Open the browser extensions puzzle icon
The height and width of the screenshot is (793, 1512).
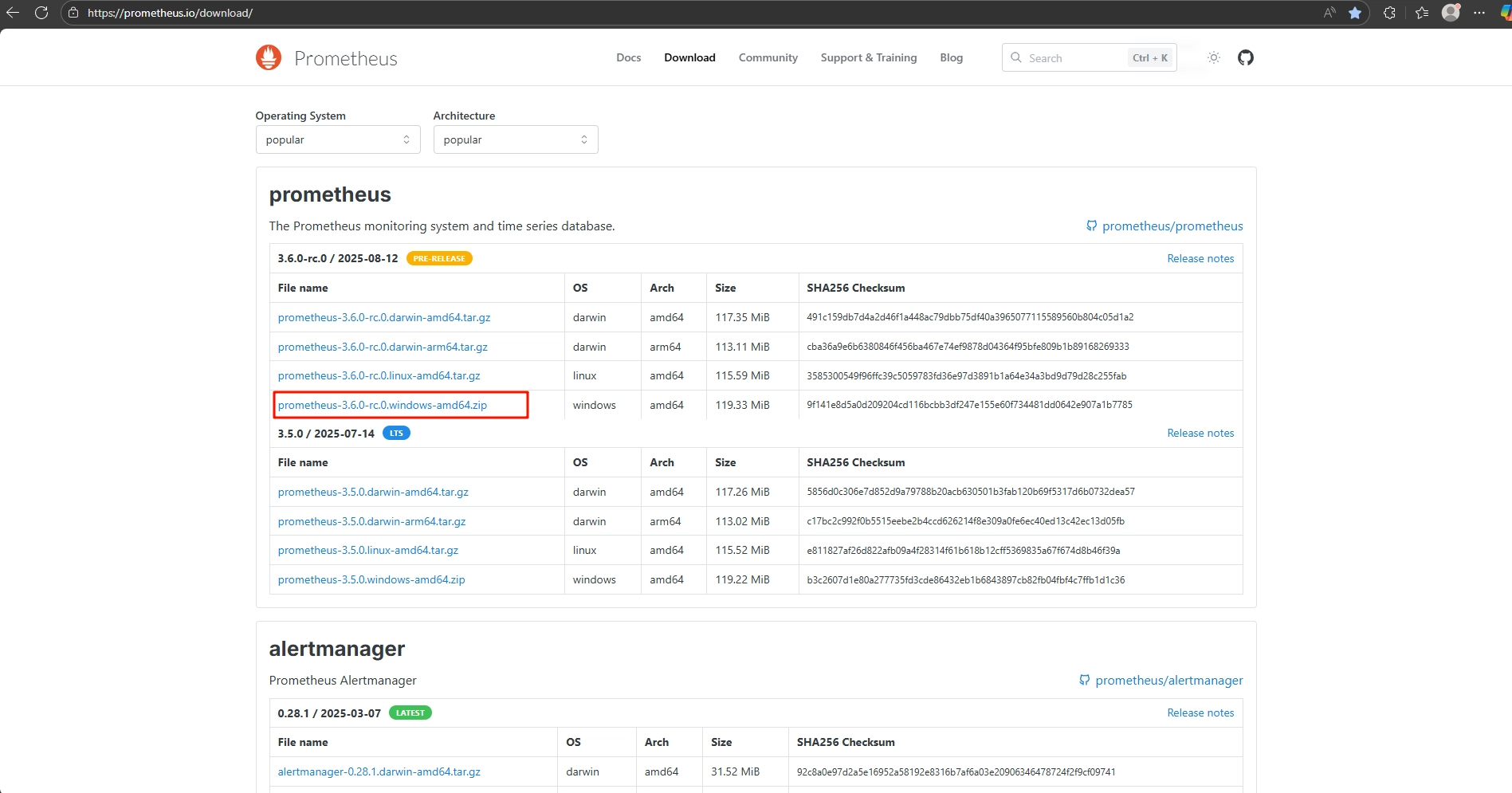tap(1389, 13)
